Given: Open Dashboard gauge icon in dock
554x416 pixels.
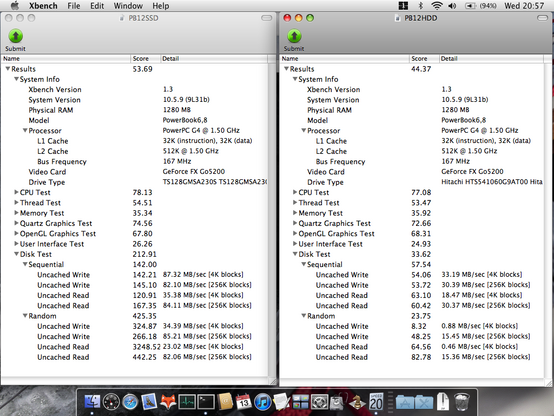Looking at the screenshot, I should [x=111, y=402].
